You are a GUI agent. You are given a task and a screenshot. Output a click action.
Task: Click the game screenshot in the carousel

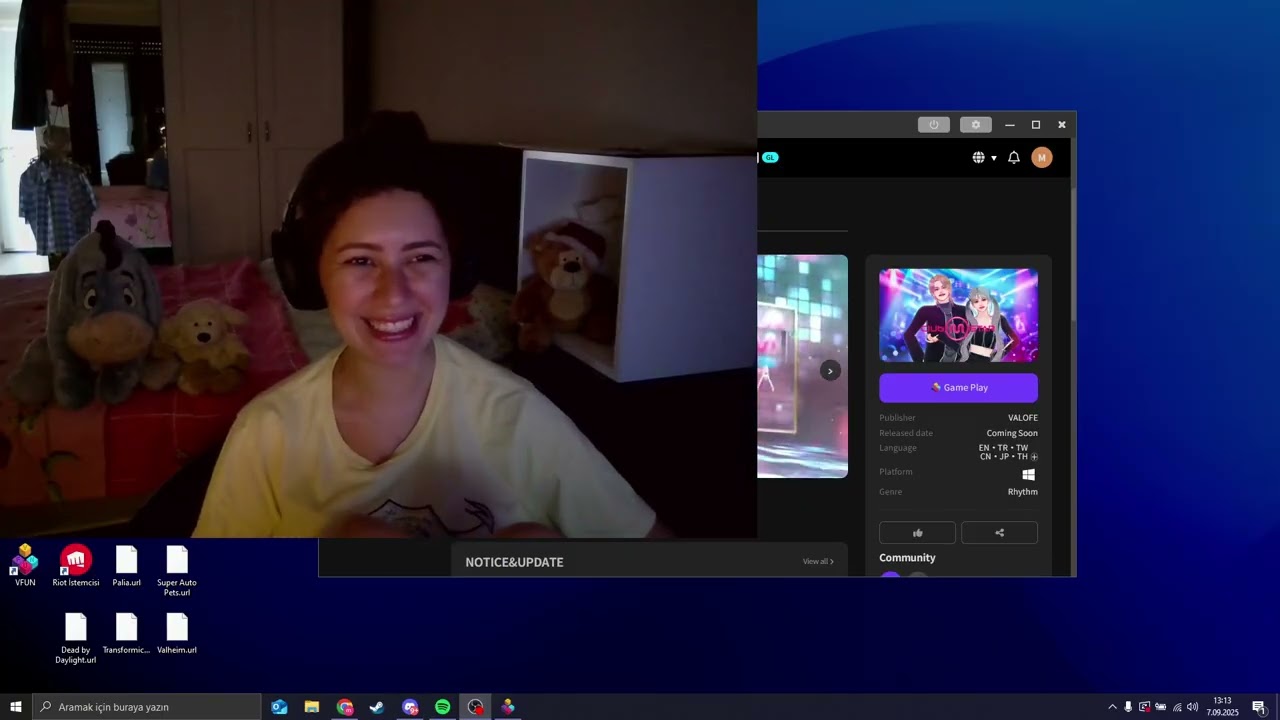pyautogui.click(x=802, y=366)
